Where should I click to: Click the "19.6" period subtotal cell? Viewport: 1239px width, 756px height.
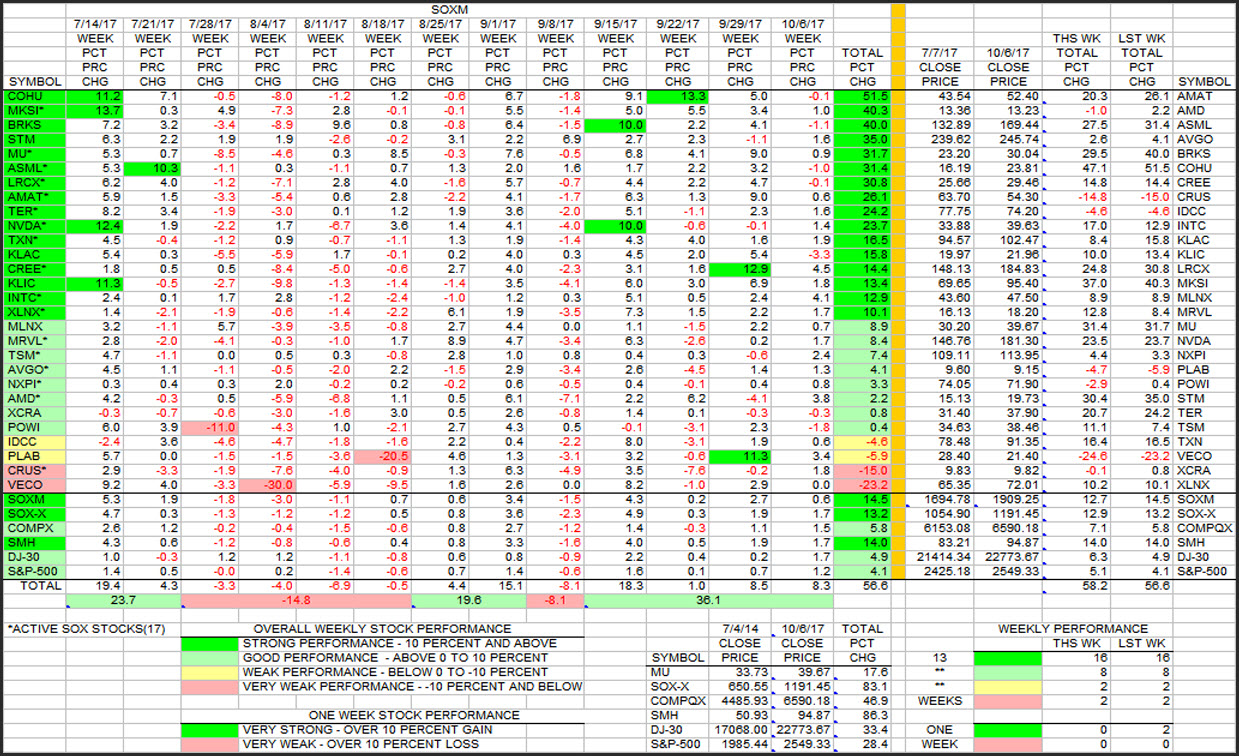click(x=470, y=602)
